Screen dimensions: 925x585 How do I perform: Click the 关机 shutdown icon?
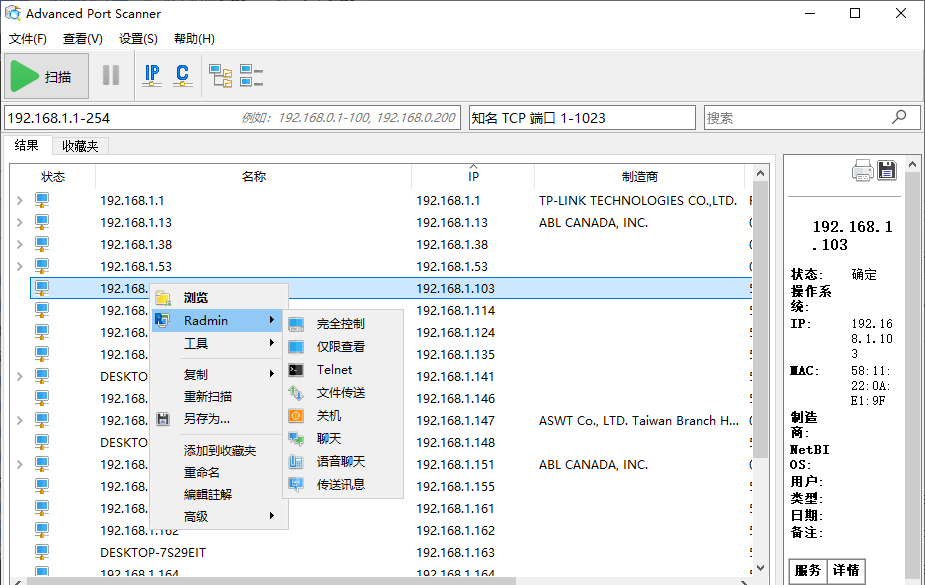[296, 416]
